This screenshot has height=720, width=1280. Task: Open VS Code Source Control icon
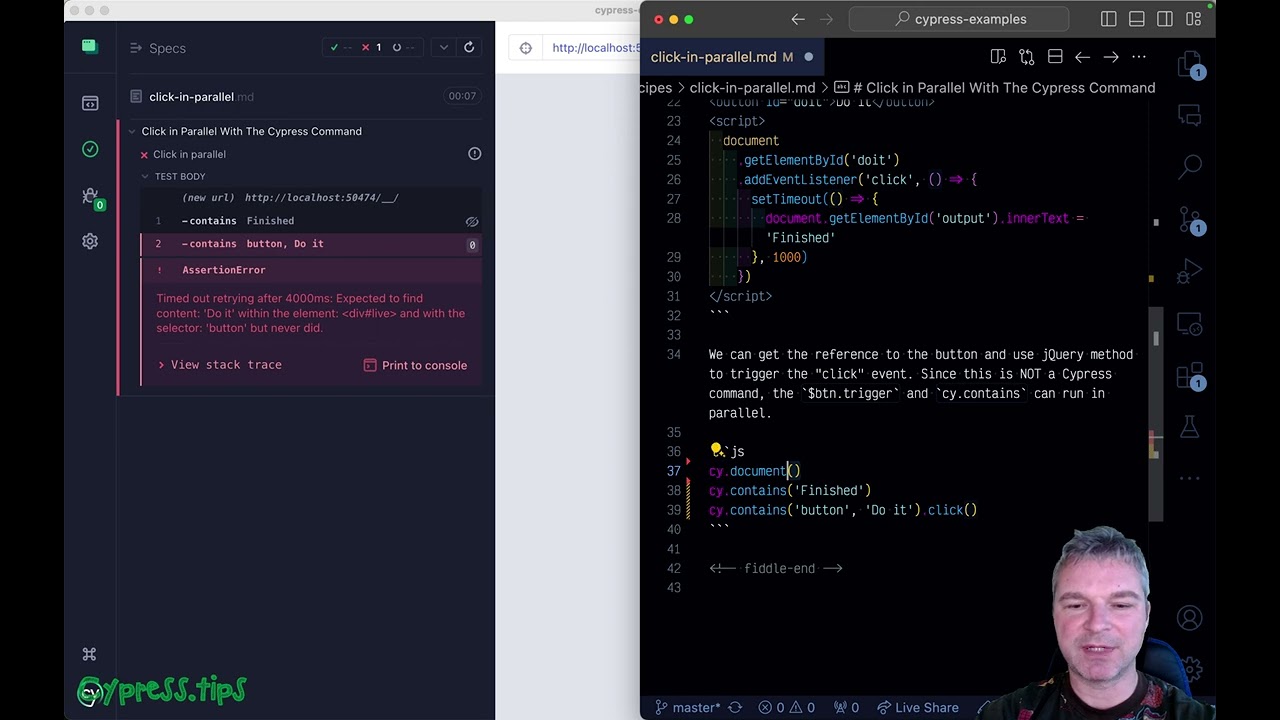[x=1190, y=220]
